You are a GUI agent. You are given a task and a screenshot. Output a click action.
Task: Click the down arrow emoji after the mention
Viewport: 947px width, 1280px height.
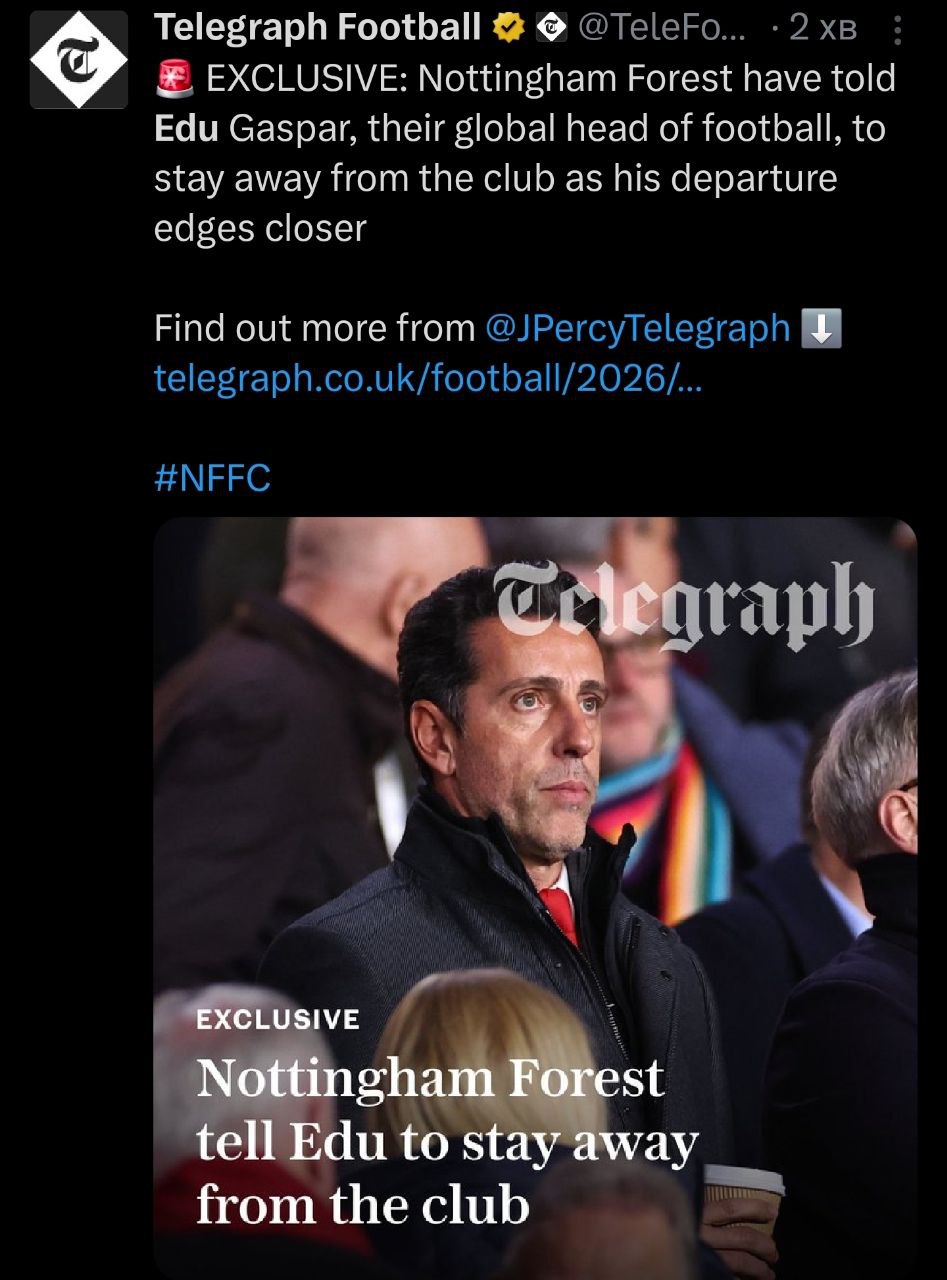pos(821,328)
